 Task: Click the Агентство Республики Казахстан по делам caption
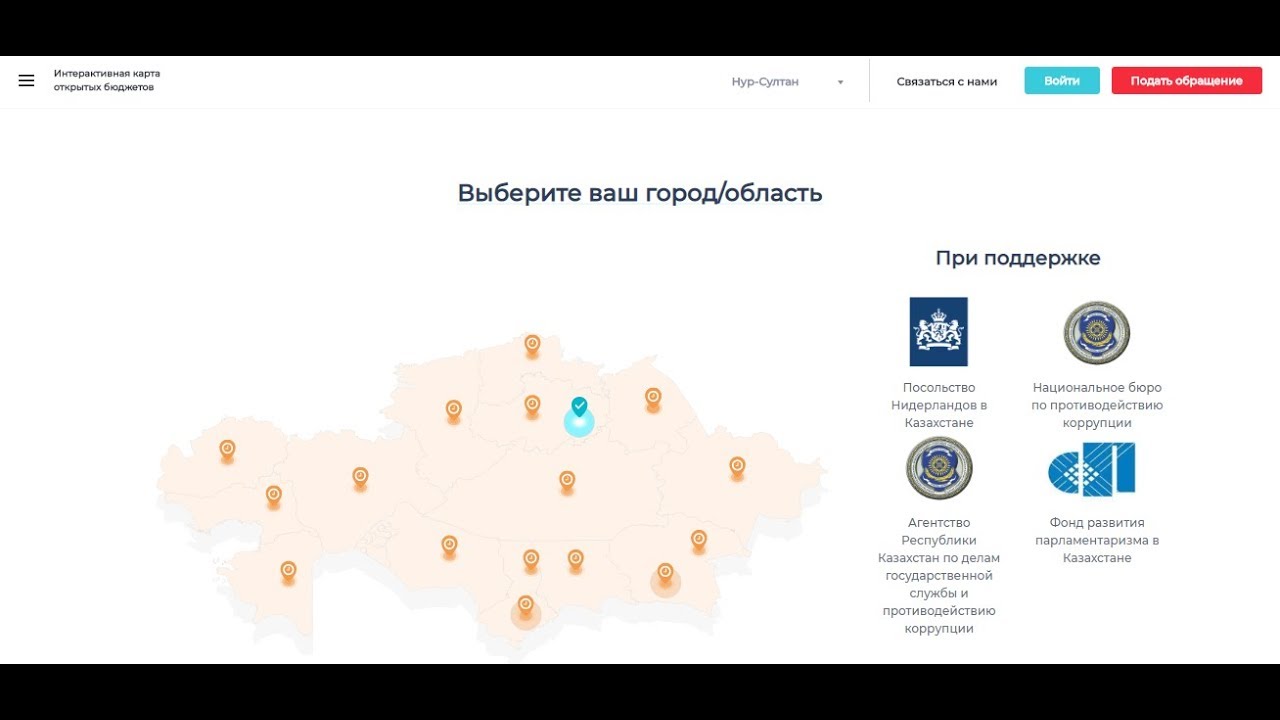point(939,575)
